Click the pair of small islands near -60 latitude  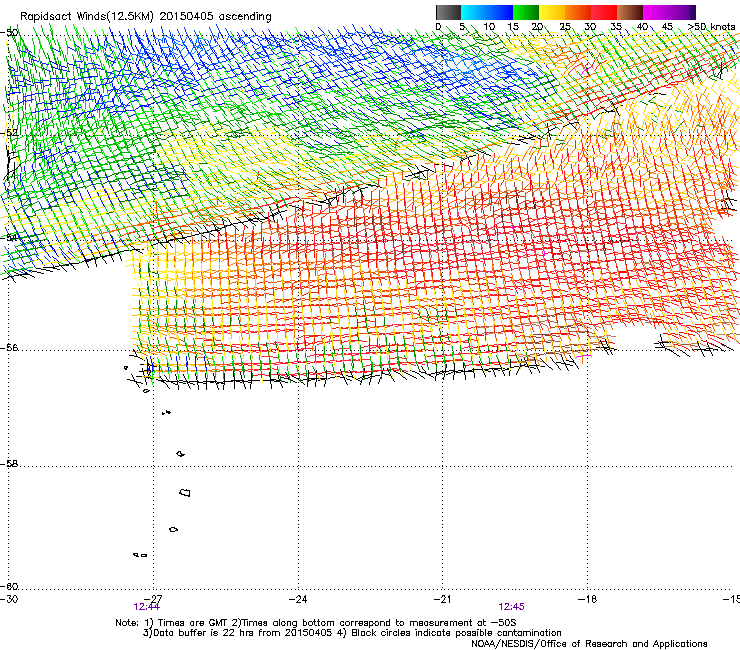[140, 555]
